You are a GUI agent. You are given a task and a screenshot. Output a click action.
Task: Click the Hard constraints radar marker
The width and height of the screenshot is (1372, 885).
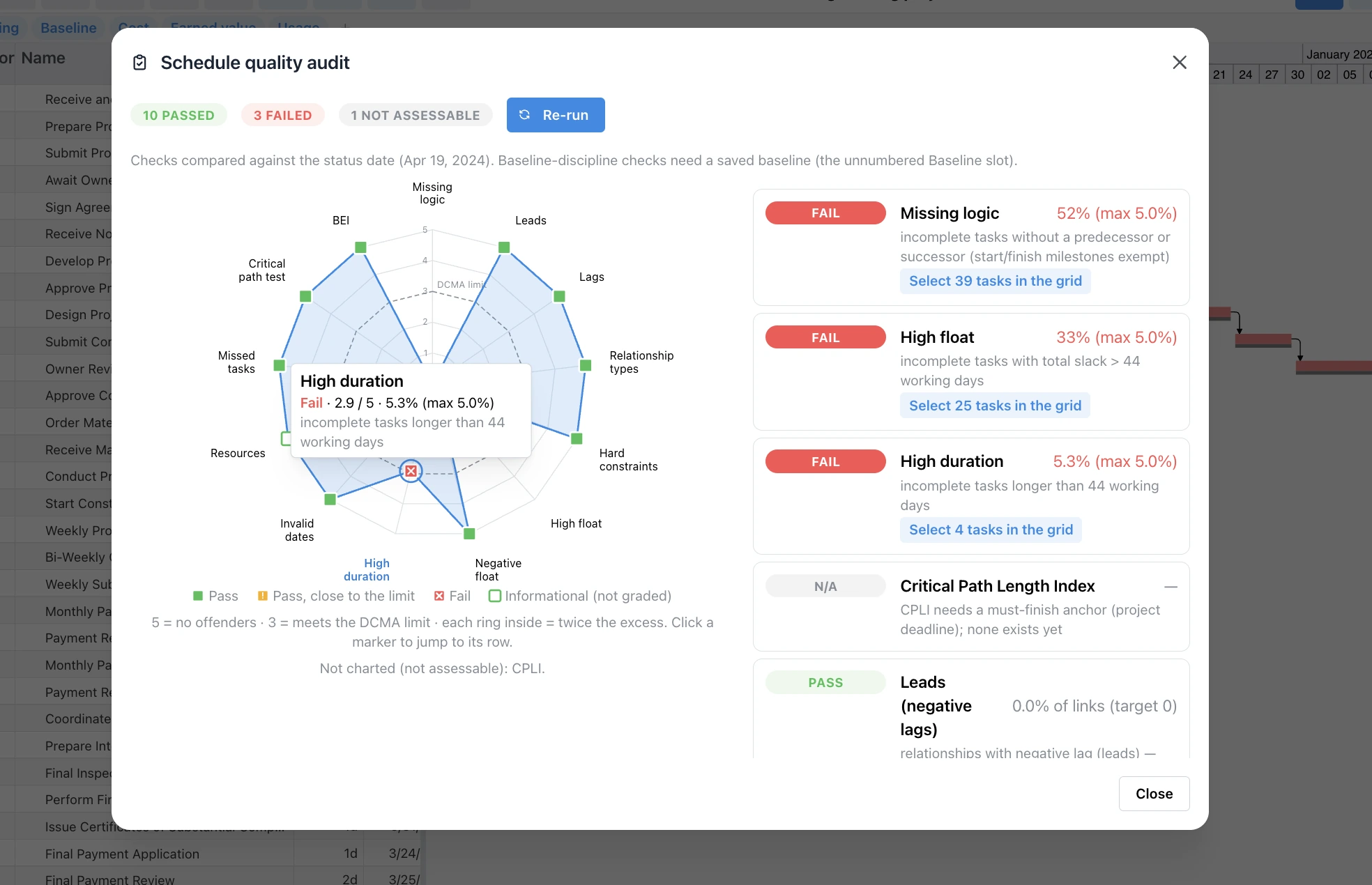point(577,438)
